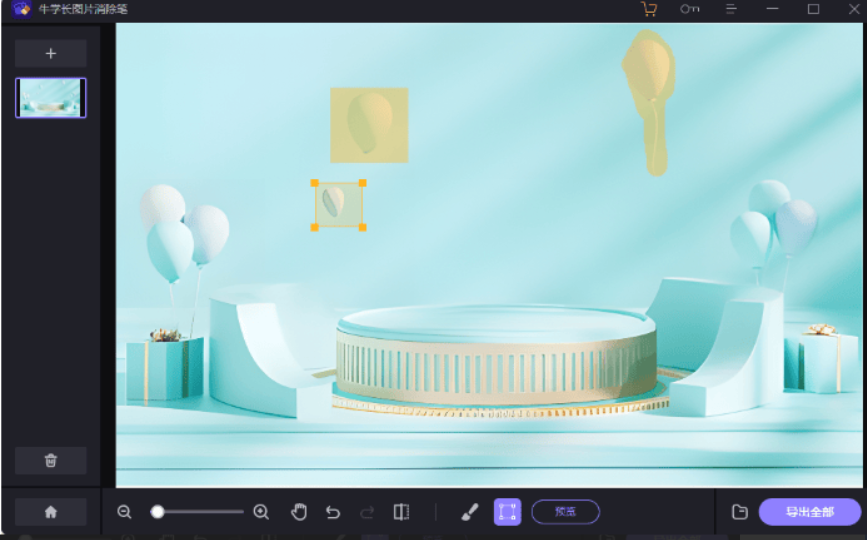The image size is (867, 540).
Task: Go to home screen via house icon
Action: pos(50,512)
